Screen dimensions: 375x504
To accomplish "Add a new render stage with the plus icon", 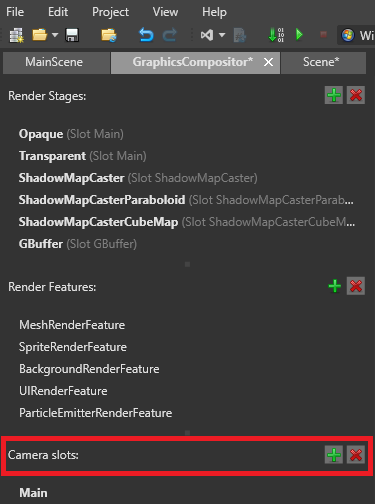I will (x=334, y=95).
